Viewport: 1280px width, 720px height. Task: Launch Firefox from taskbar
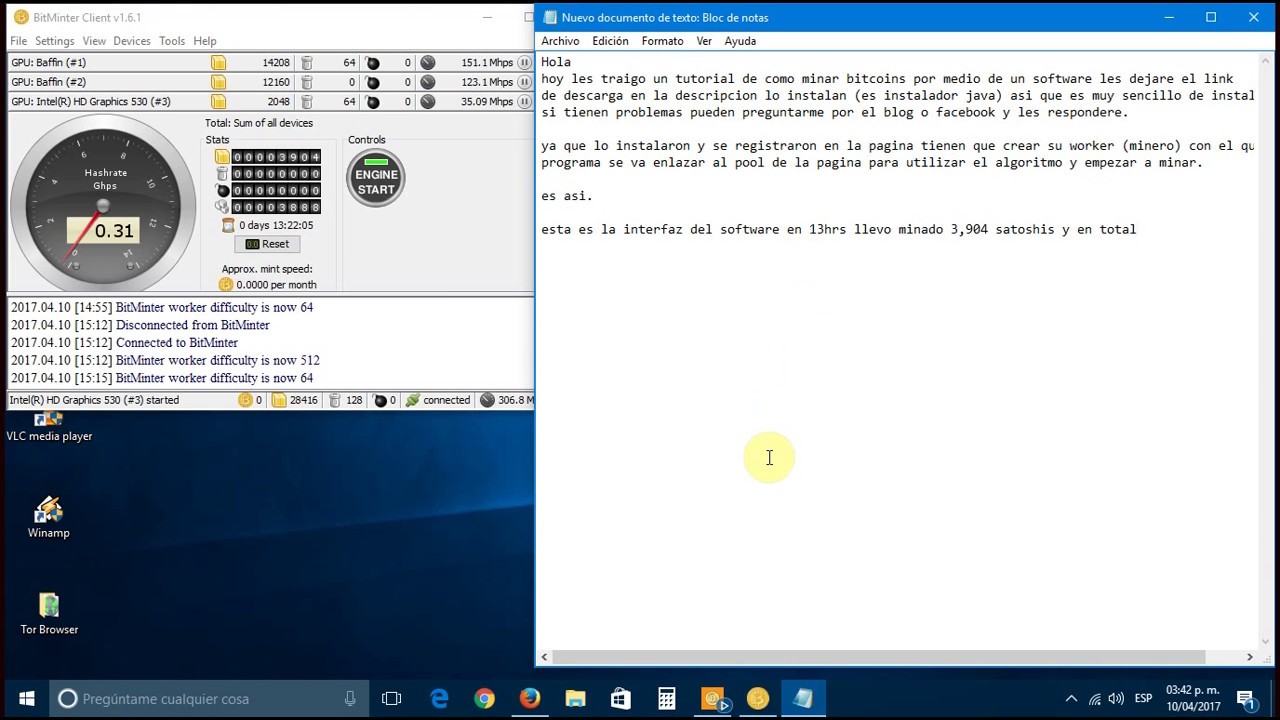pyautogui.click(x=530, y=699)
